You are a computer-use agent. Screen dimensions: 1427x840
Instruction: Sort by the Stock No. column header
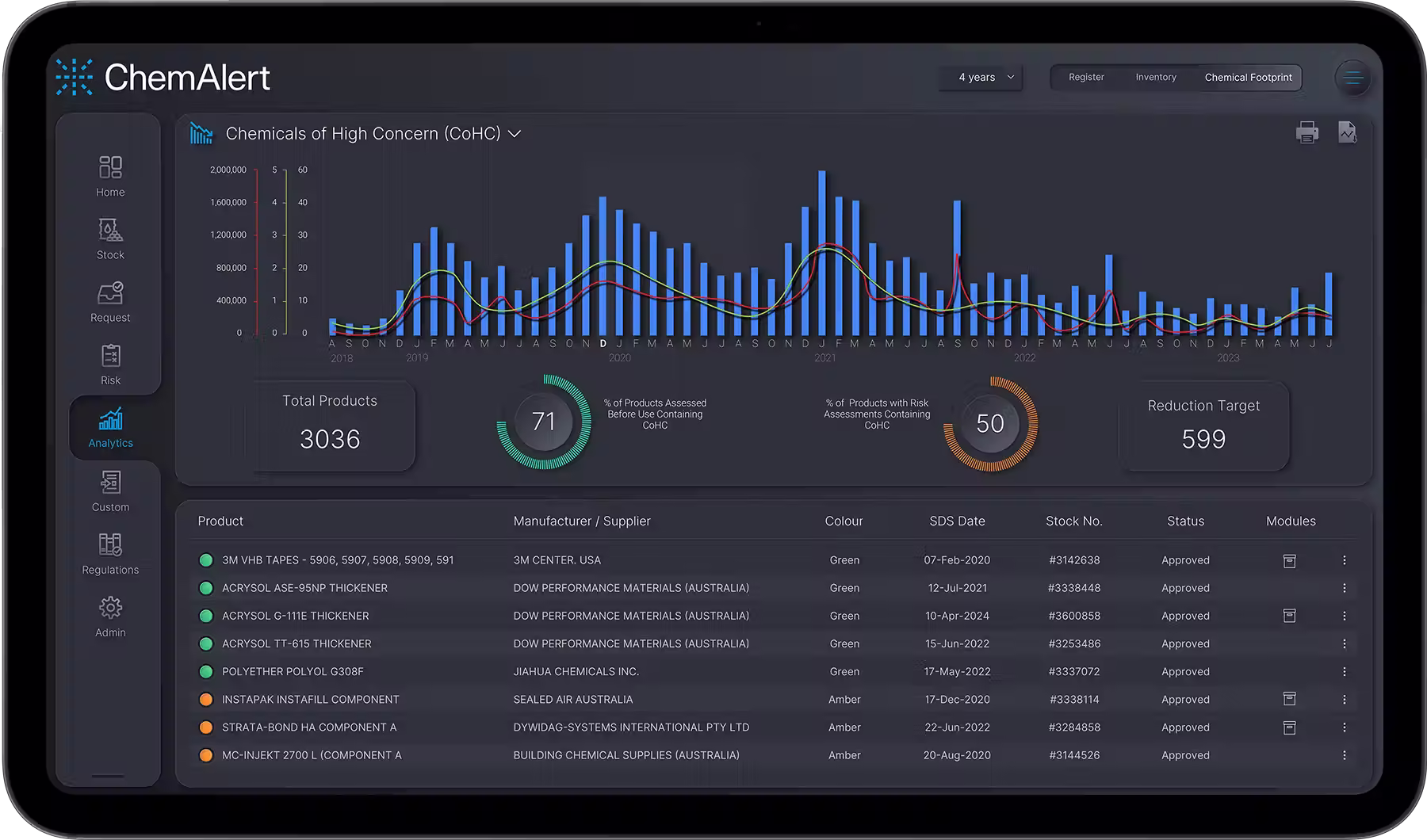point(1073,521)
